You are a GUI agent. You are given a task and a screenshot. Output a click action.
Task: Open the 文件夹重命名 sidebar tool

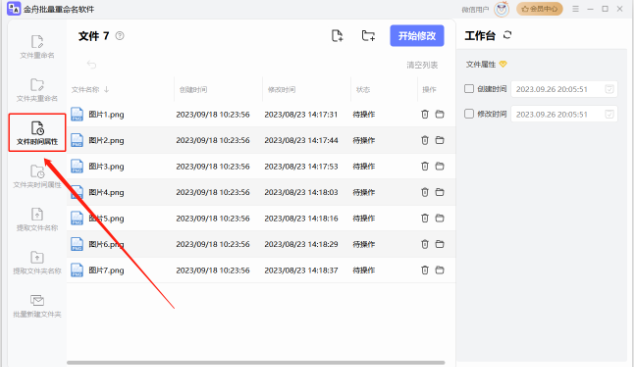37,90
